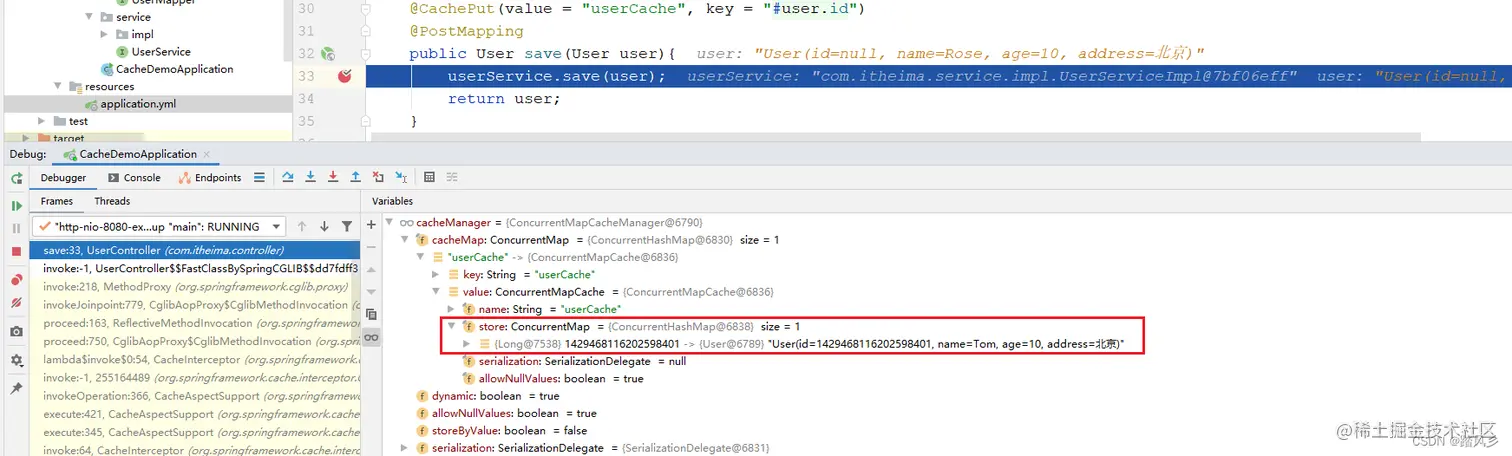
Task: Collapse the cacheMap ConcurrentMap node
Action: (x=406, y=240)
